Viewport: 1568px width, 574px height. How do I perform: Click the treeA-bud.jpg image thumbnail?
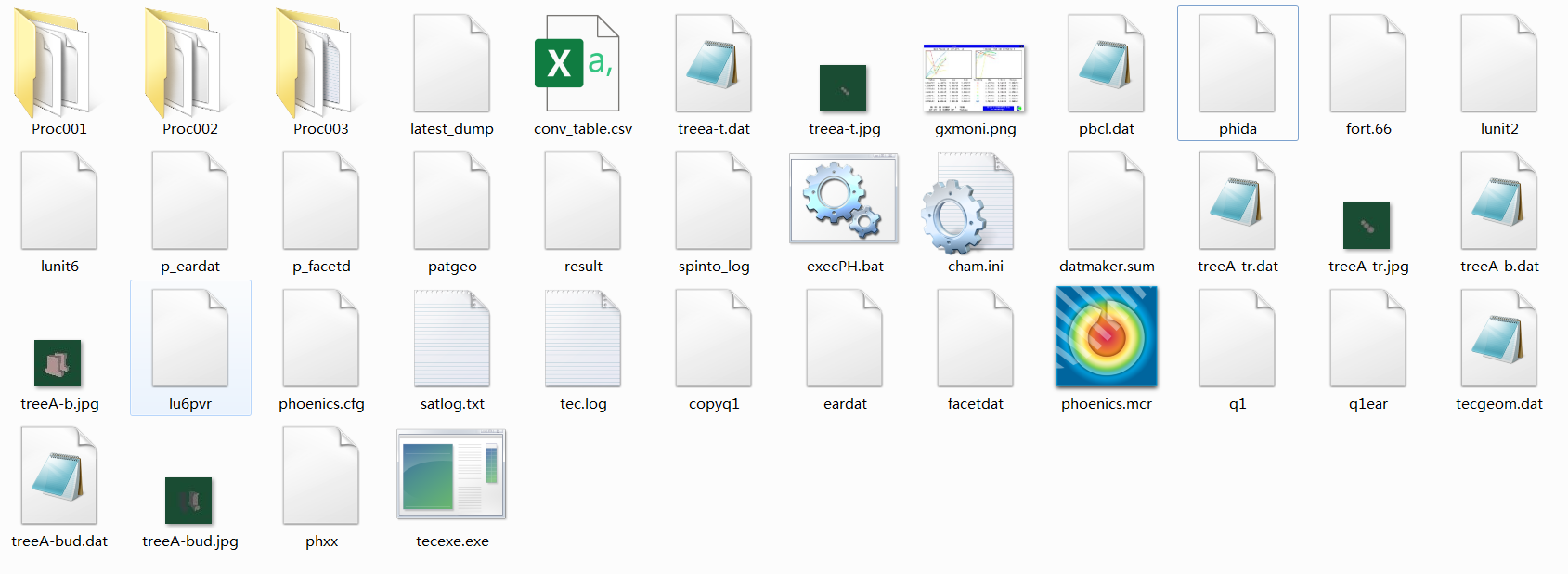click(x=188, y=501)
